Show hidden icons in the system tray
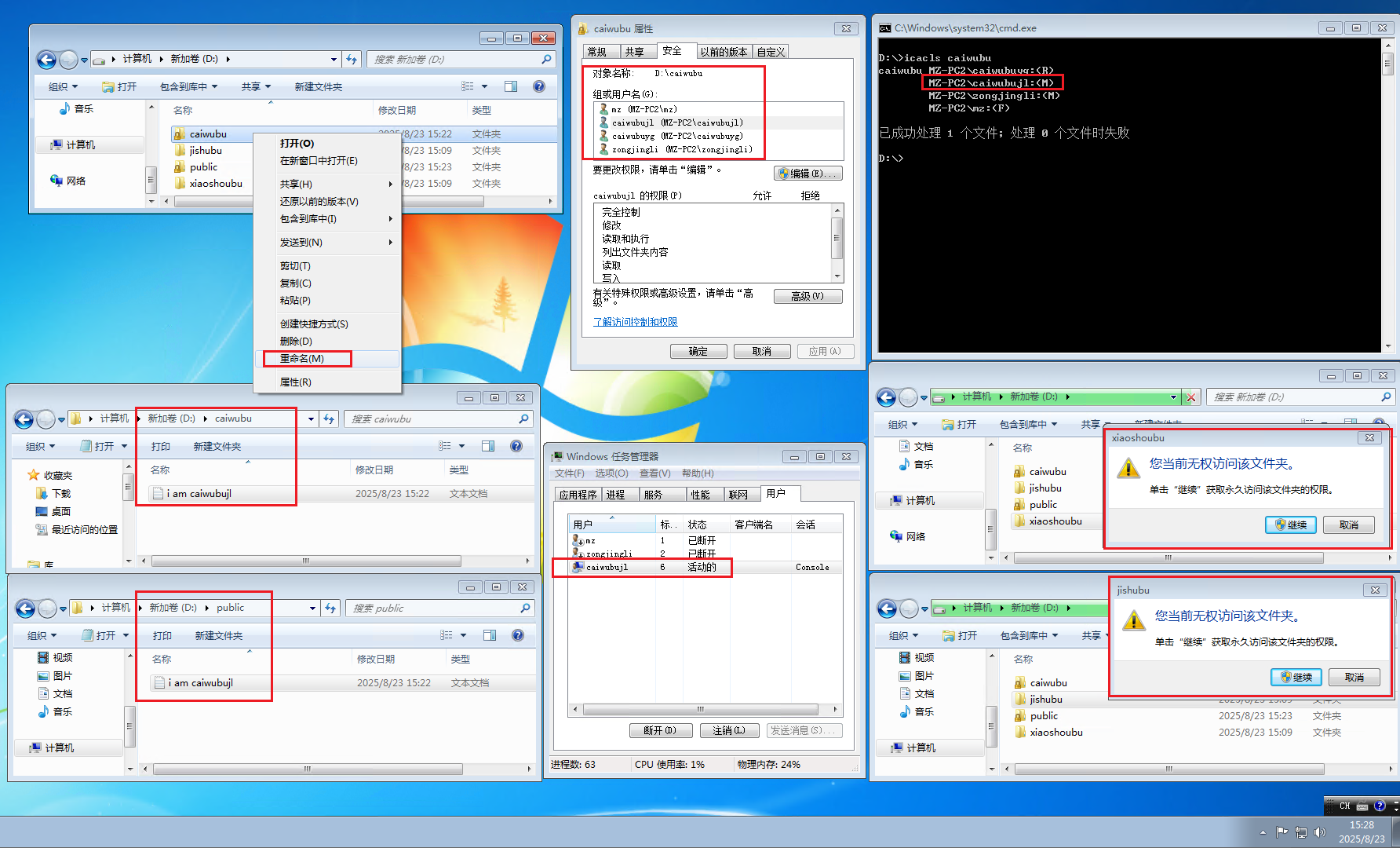The image size is (1400, 848). (1263, 832)
